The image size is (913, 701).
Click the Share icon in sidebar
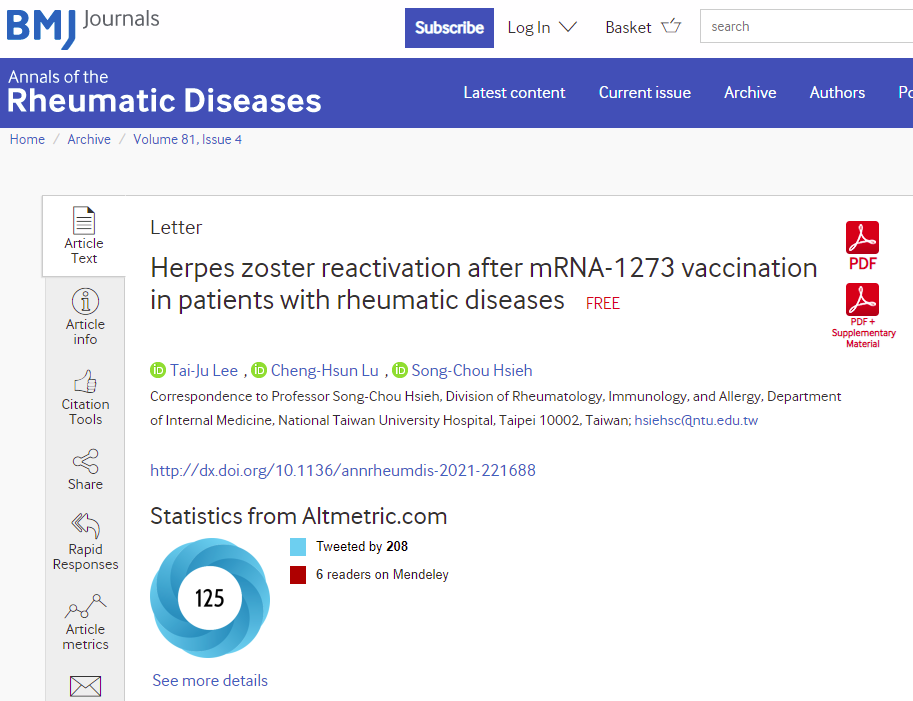tap(85, 461)
